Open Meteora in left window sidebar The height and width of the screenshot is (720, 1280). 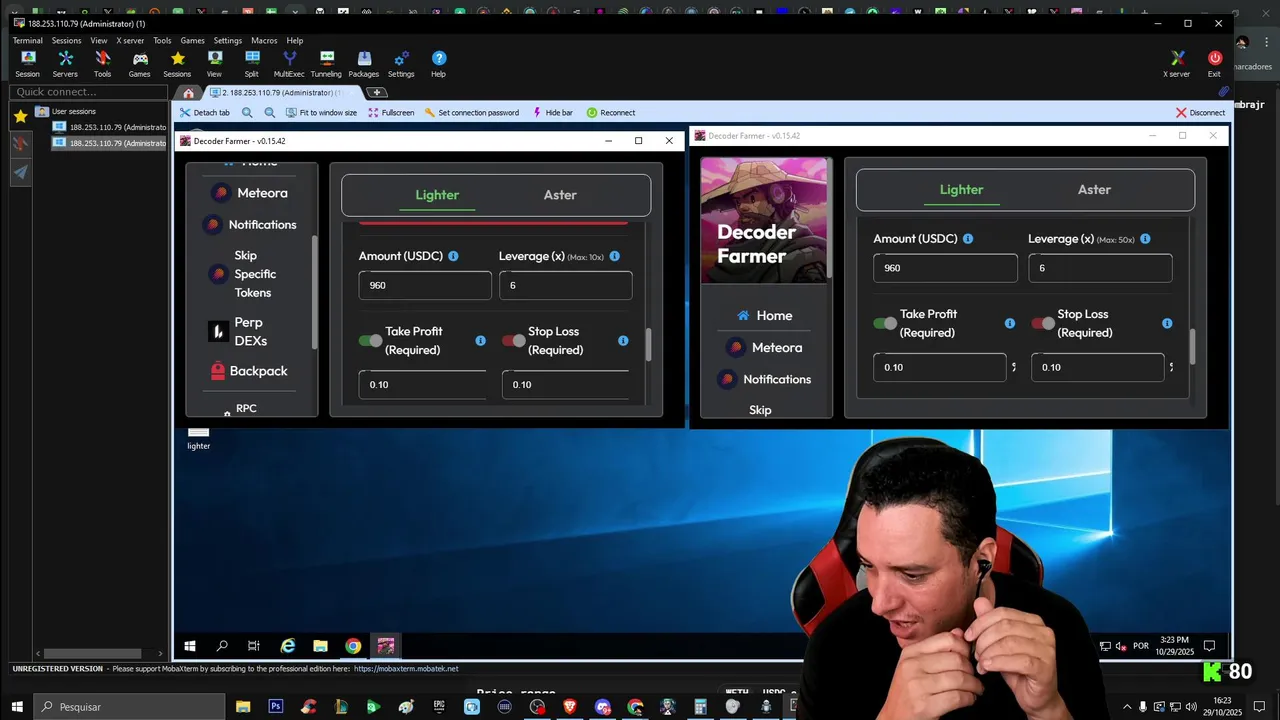coord(250,193)
